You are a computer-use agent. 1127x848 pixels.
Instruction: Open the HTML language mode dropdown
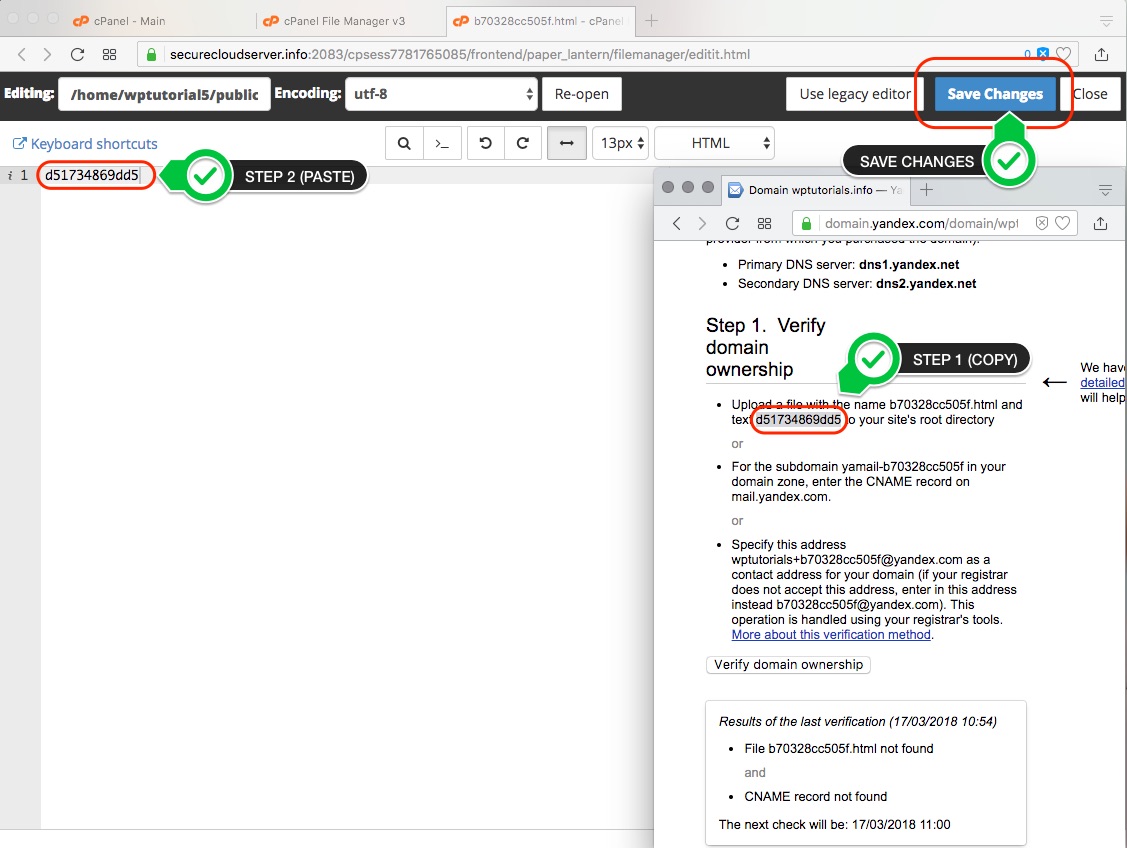tap(714, 143)
